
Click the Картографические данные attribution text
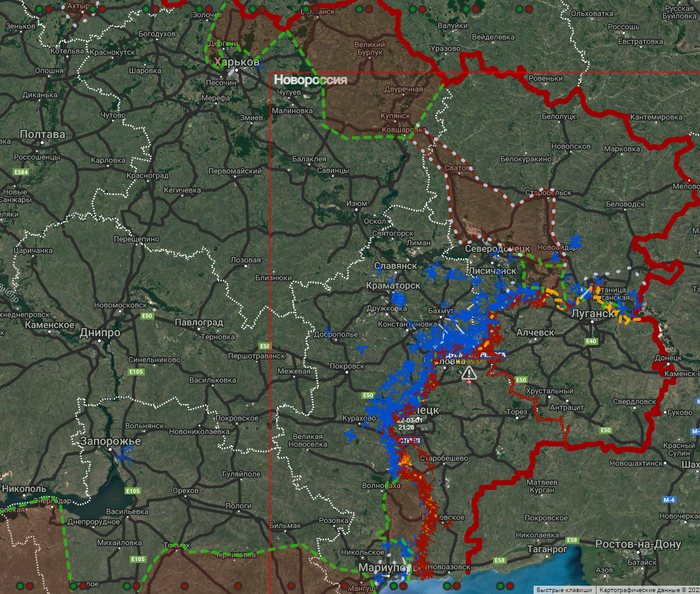click(x=648, y=590)
